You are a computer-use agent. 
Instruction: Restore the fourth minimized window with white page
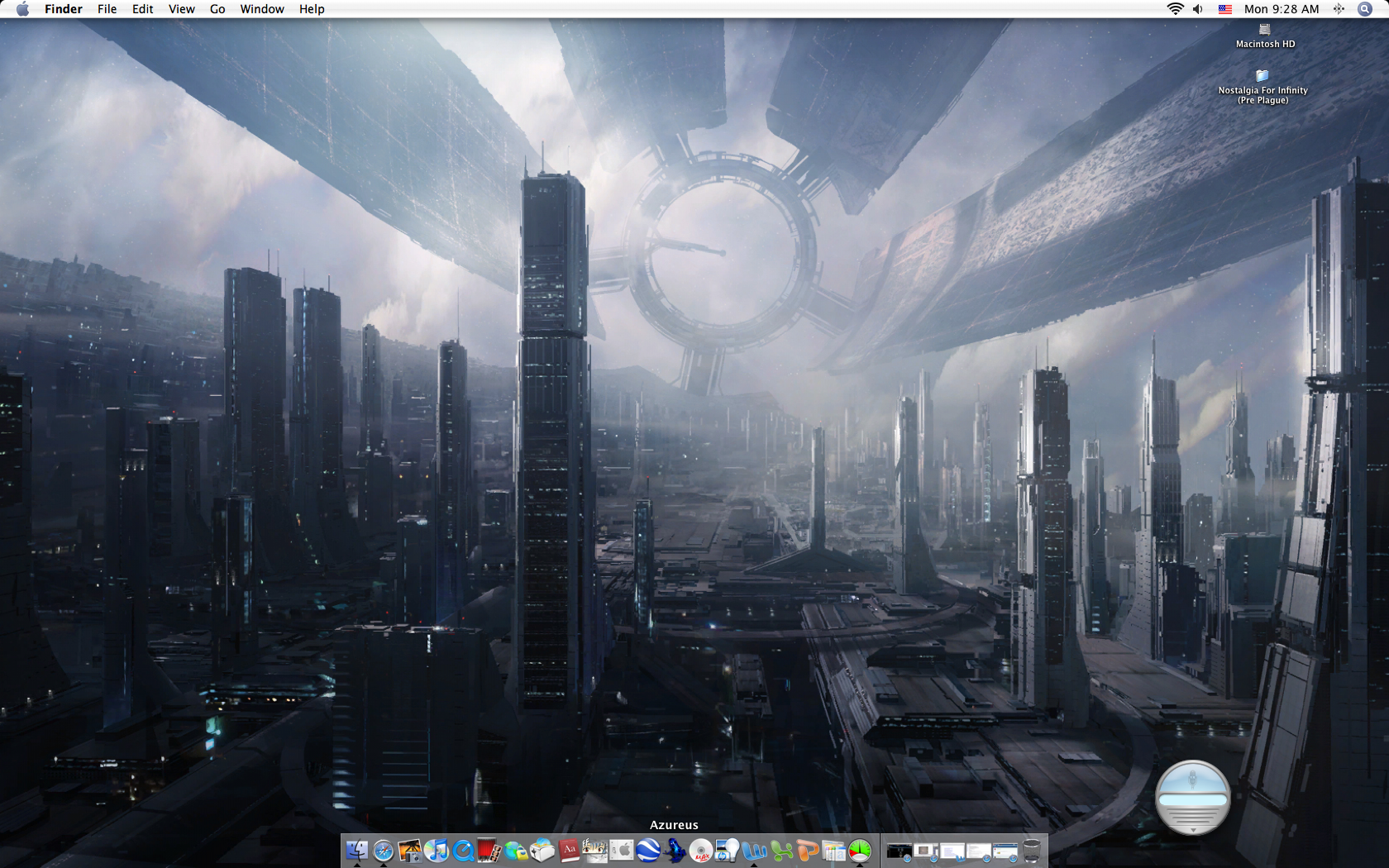[979, 851]
